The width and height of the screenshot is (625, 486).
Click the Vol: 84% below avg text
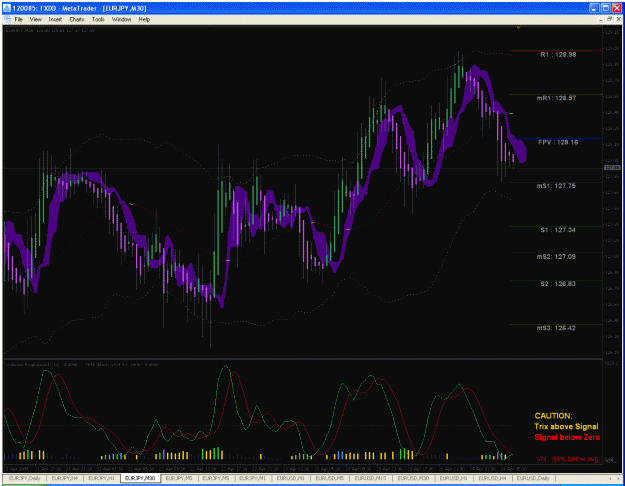coord(567,459)
